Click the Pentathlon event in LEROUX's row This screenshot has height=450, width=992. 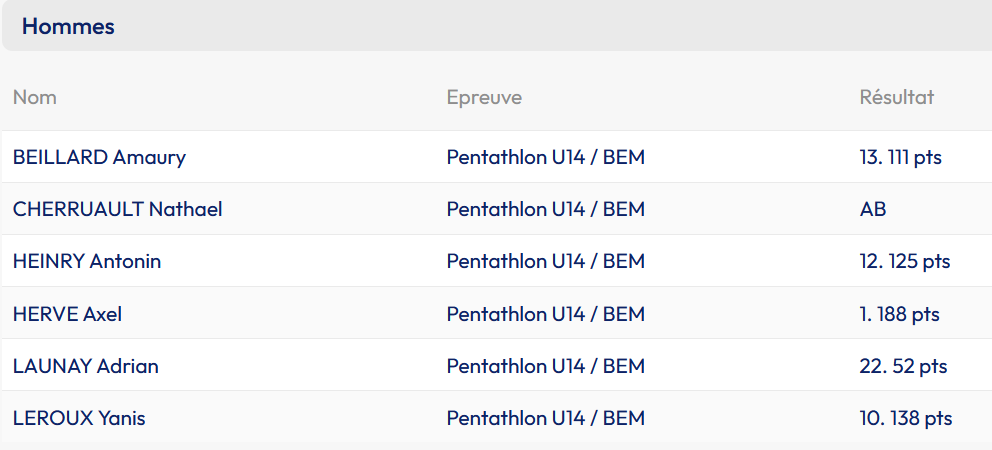pyautogui.click(x=545, y=418)
